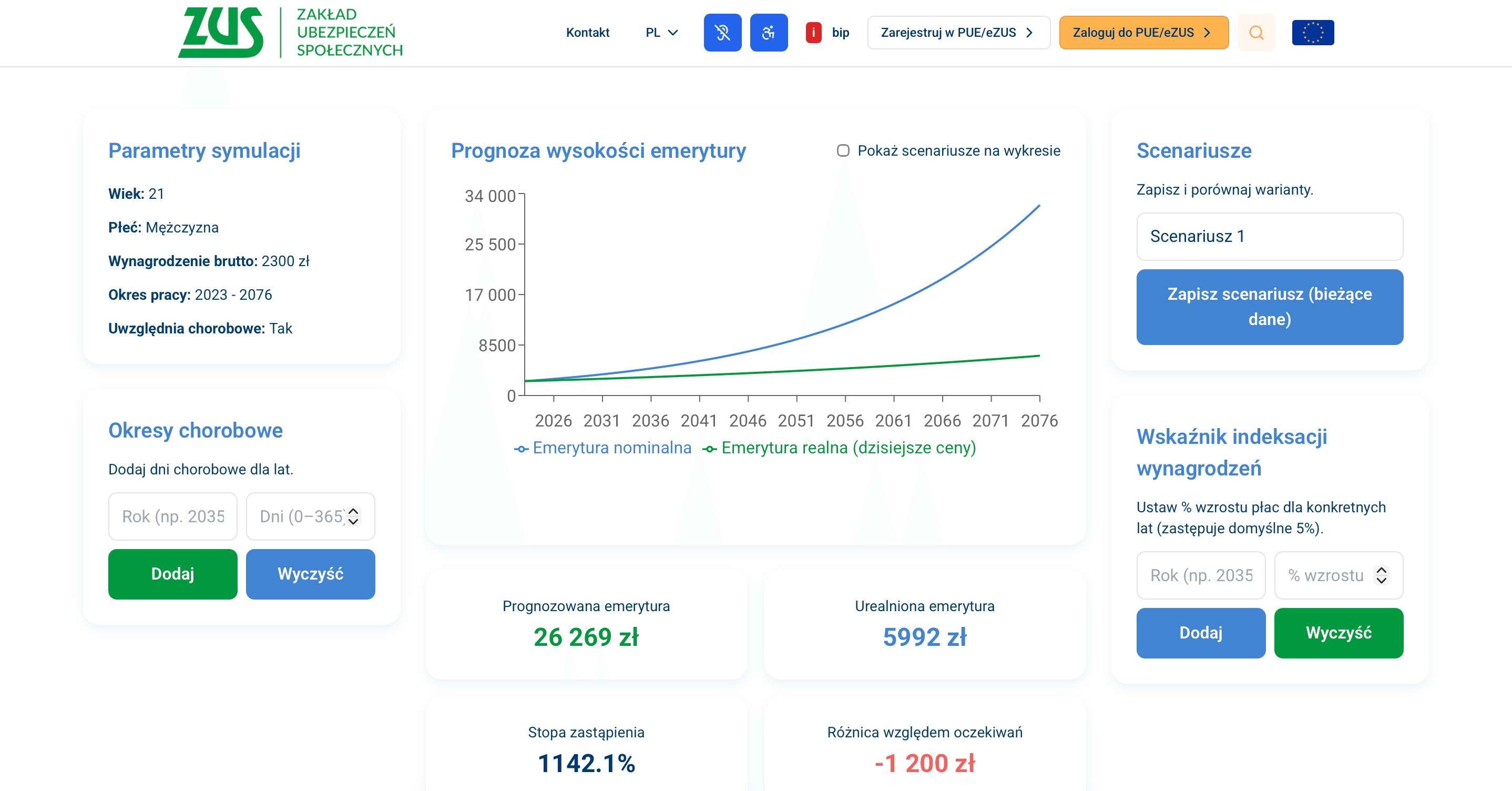1512x791 pixels.
Task: Select the sign language interpreter icon
Action: point(722,32)
